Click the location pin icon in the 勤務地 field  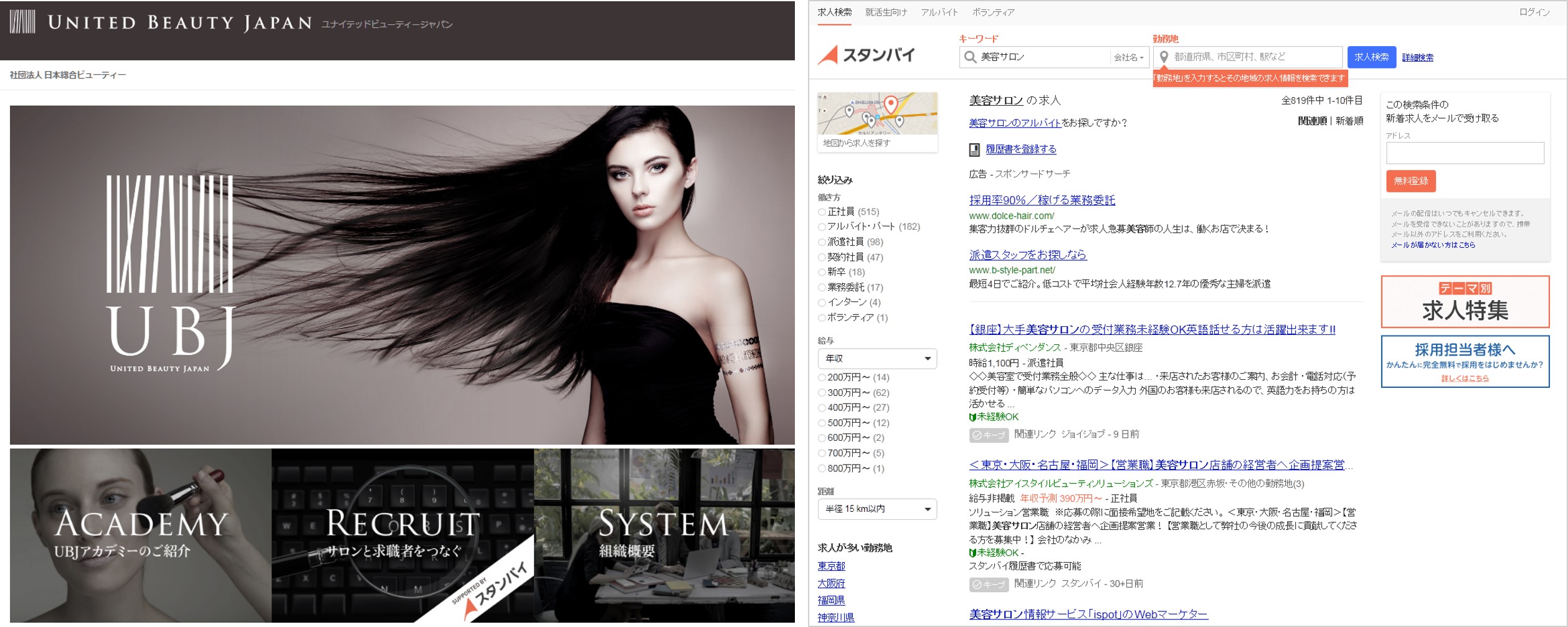(1163, 57)
